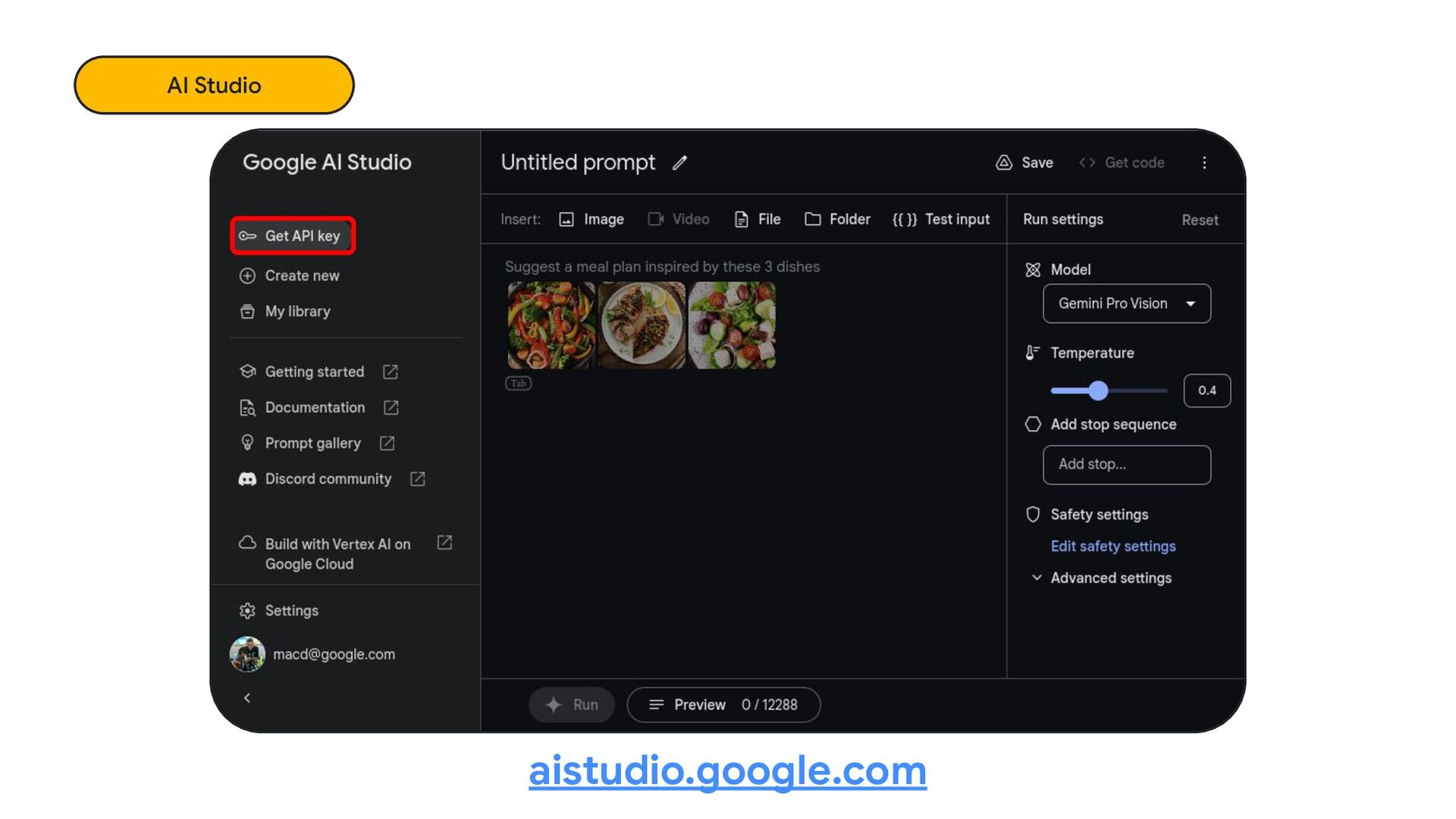Open the Settings gear item
The height and width of the screenshot is (819, 1456).
pyautogui.click(x=290, y=610)
